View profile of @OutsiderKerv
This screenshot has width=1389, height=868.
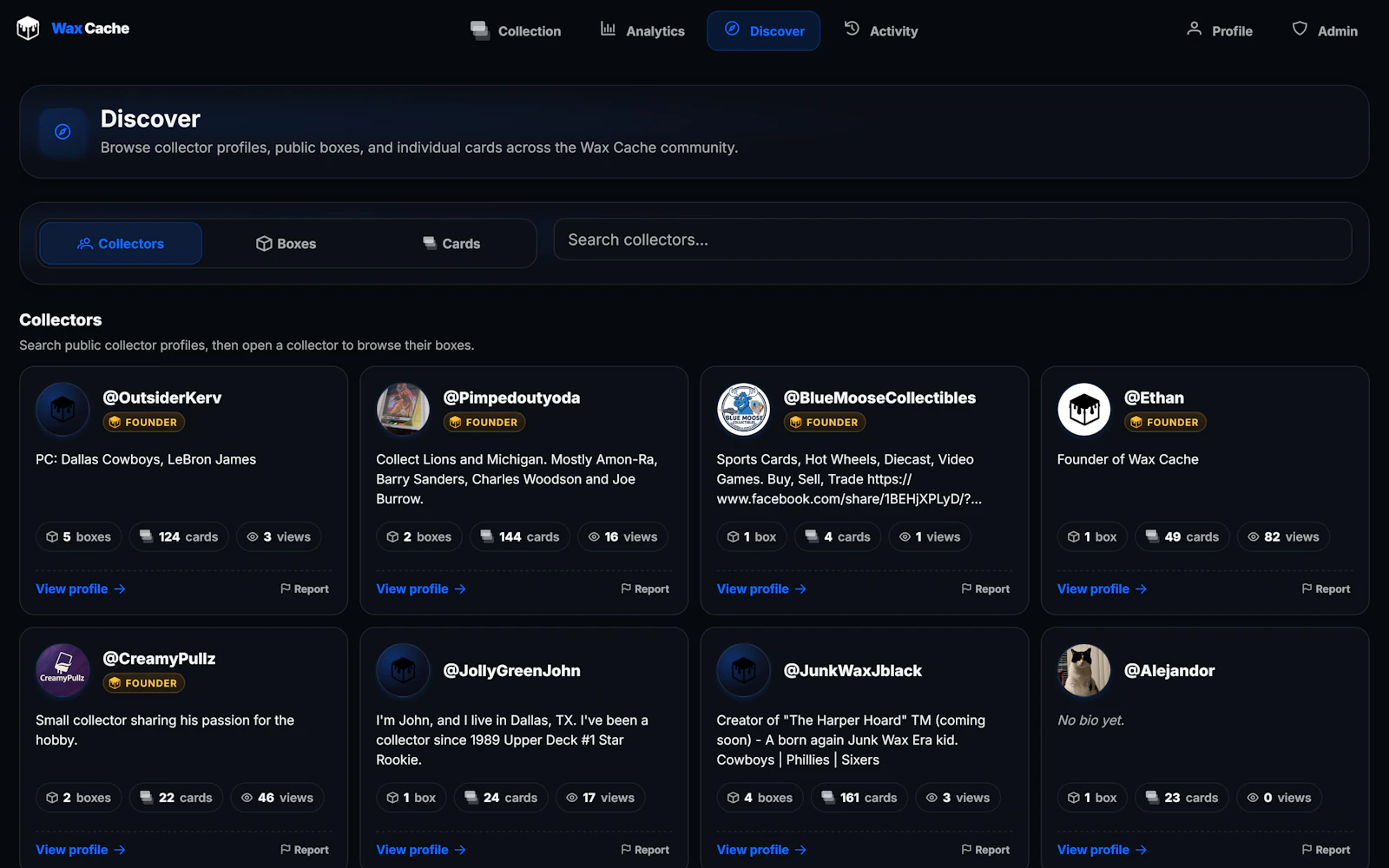click(x=81, y=589)
